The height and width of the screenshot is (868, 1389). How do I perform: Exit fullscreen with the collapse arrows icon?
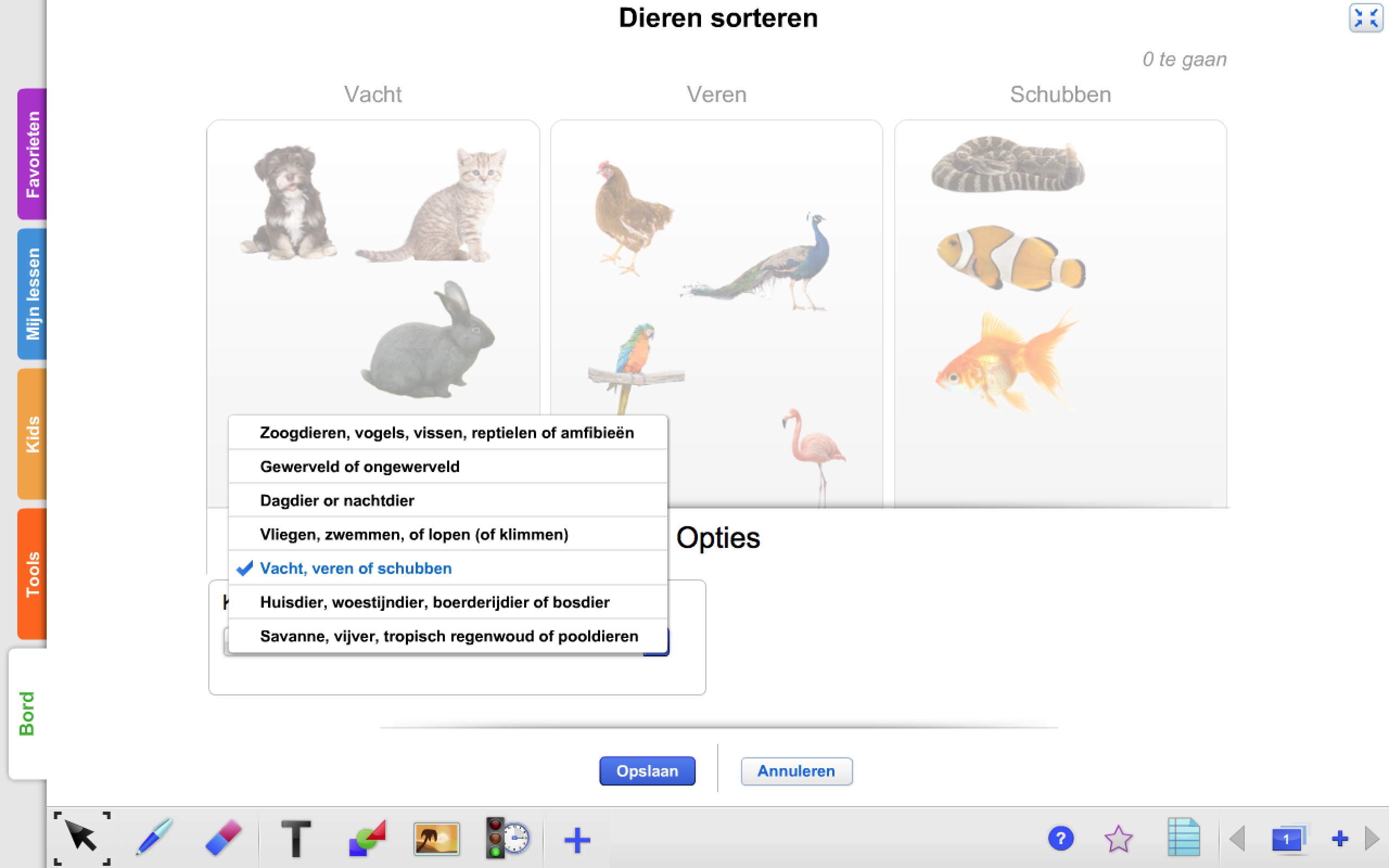[1366, 18]
